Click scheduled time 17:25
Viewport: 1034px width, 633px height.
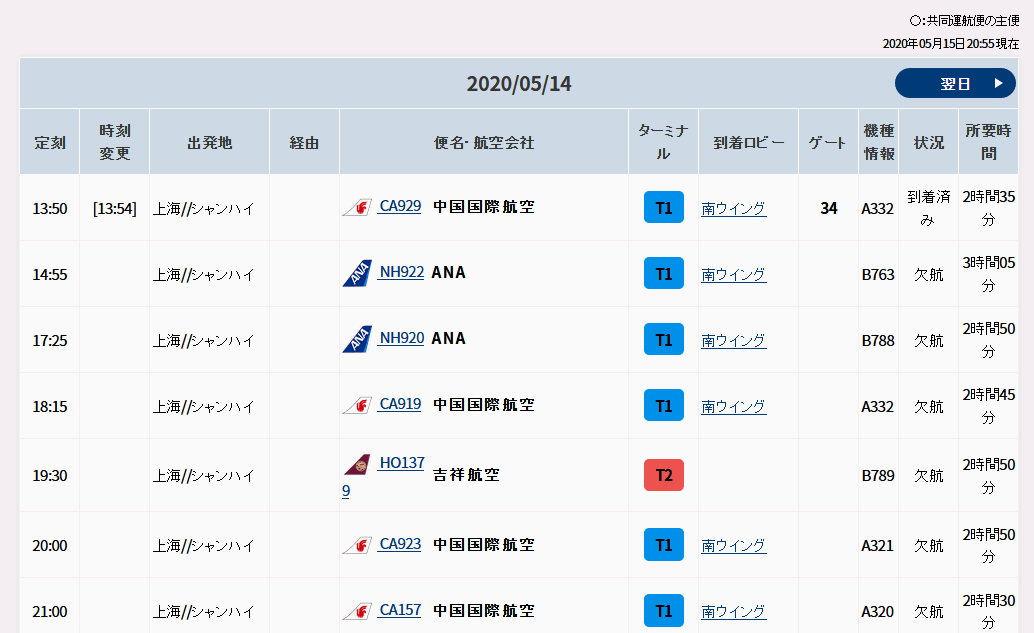50,341
